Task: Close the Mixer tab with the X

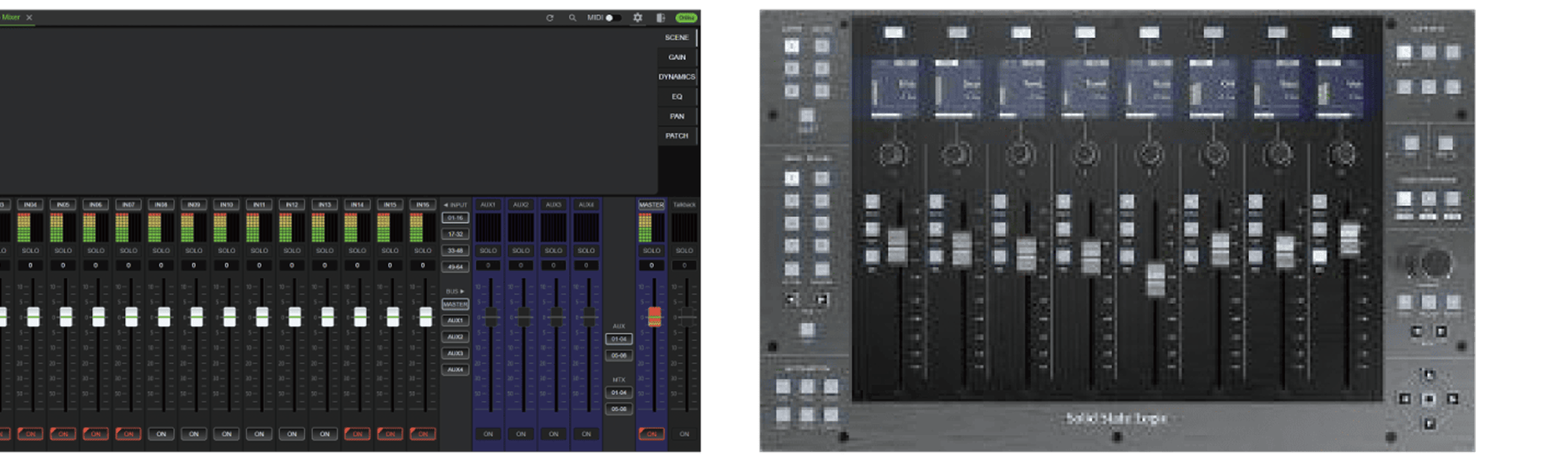Action: tap(30, 17)
